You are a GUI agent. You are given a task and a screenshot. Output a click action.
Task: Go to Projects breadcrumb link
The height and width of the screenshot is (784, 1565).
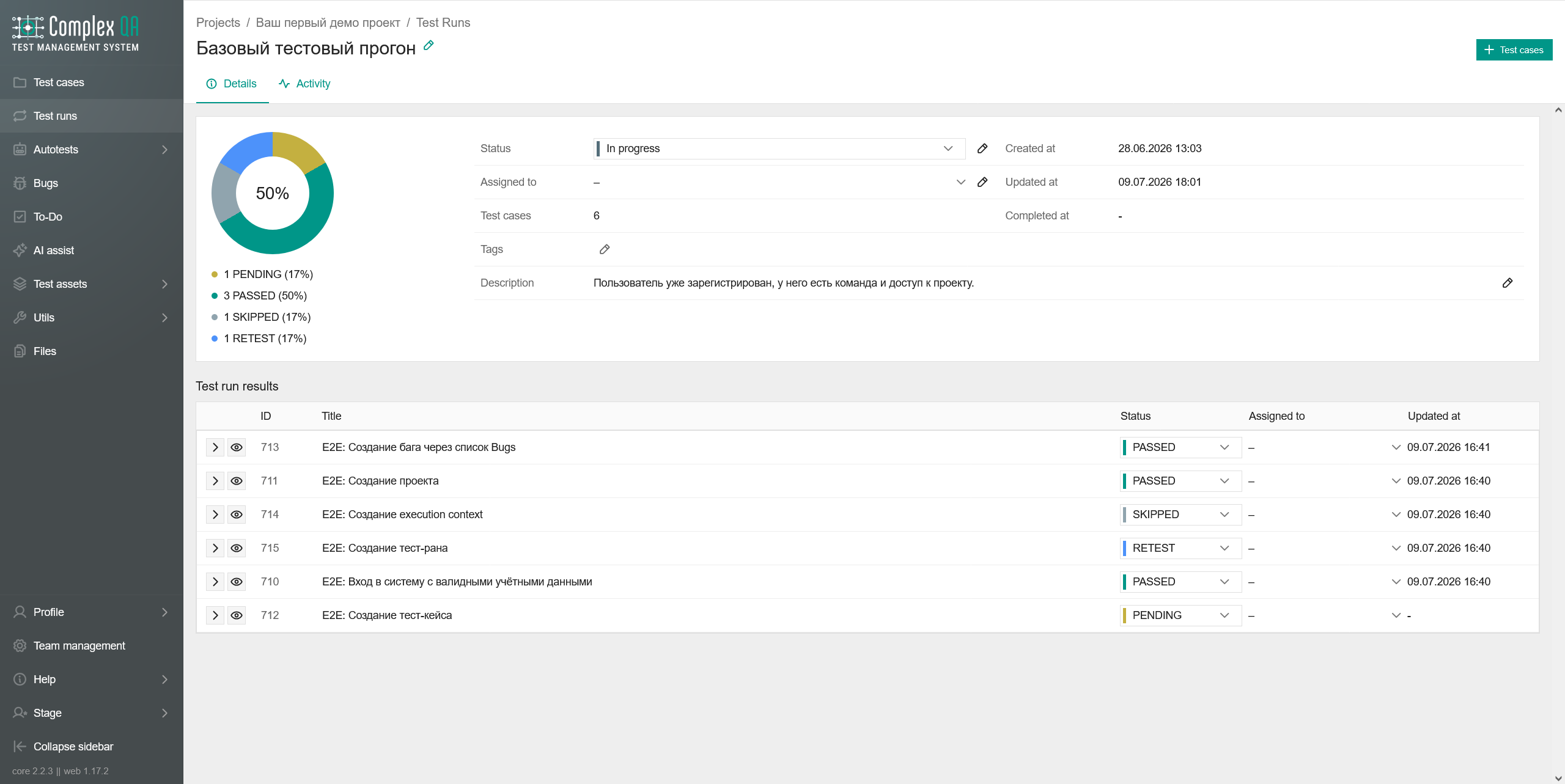click(218, 23)
